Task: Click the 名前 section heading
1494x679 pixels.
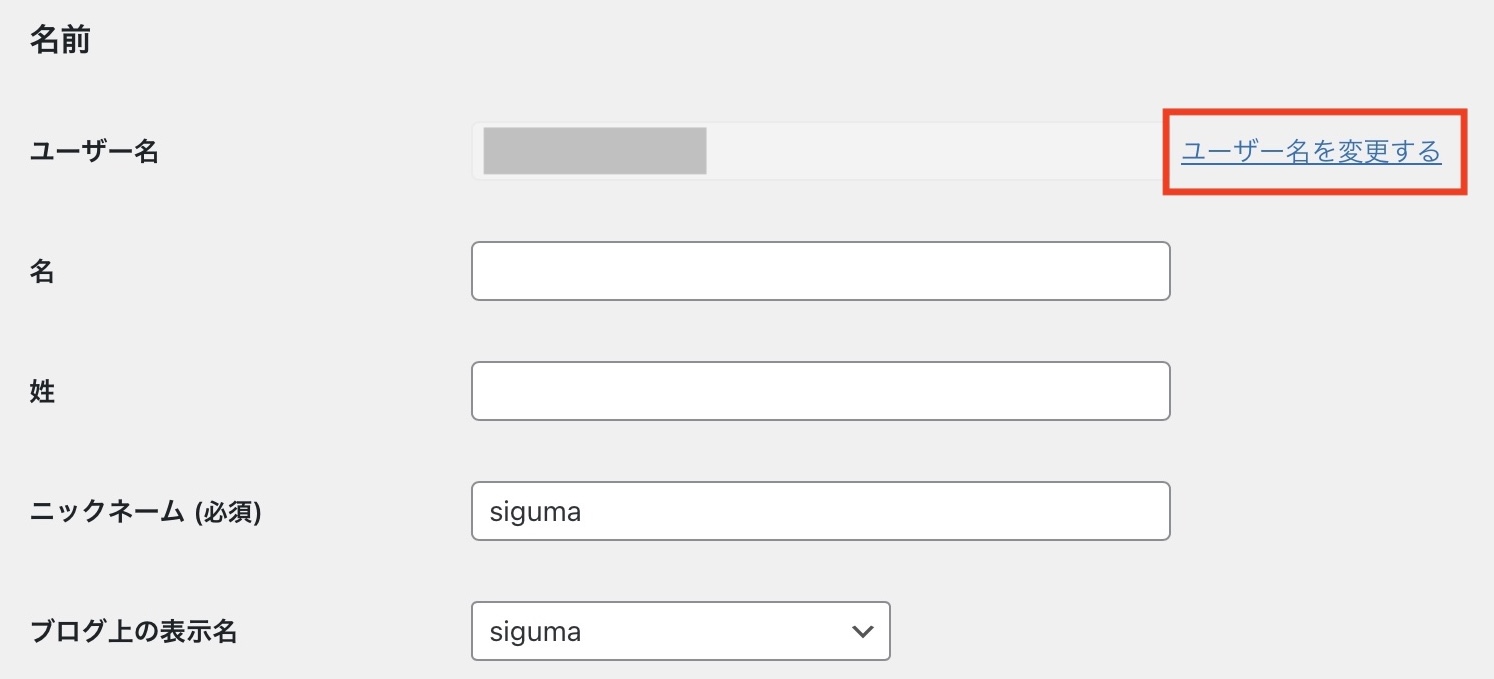Action: tap(60, 42)
